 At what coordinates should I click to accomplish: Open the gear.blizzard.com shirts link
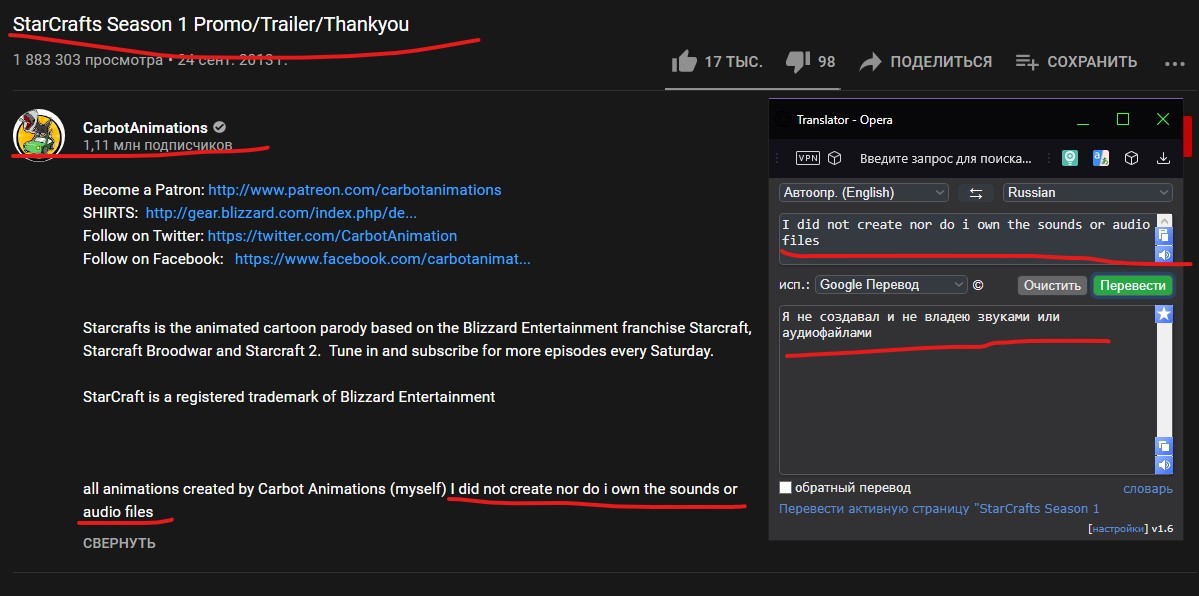pyautogui.click(x=281, y=213)
